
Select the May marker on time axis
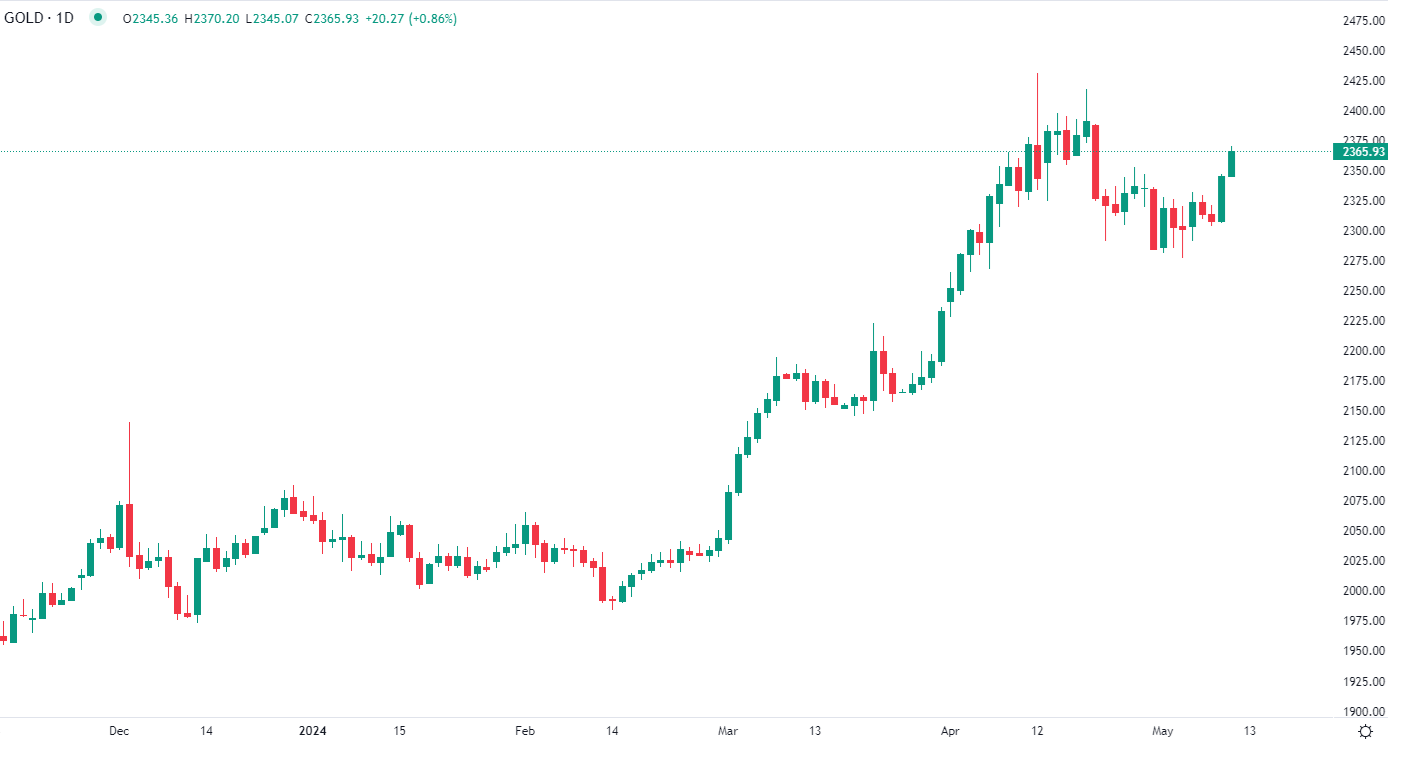pyautogui.click(x=1162, y=731)
